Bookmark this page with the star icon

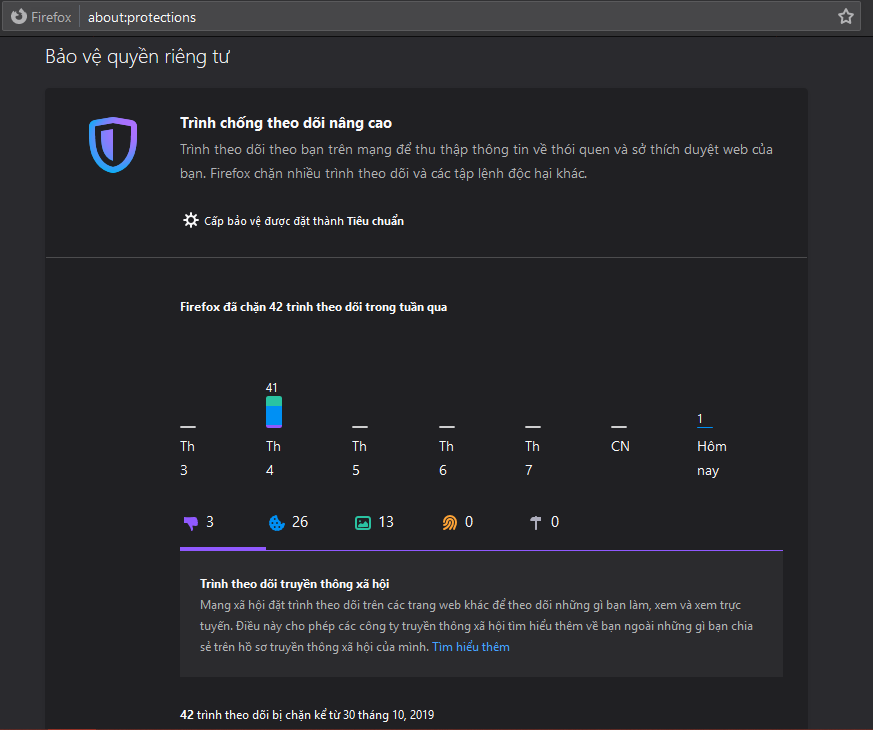click(846, 17)
